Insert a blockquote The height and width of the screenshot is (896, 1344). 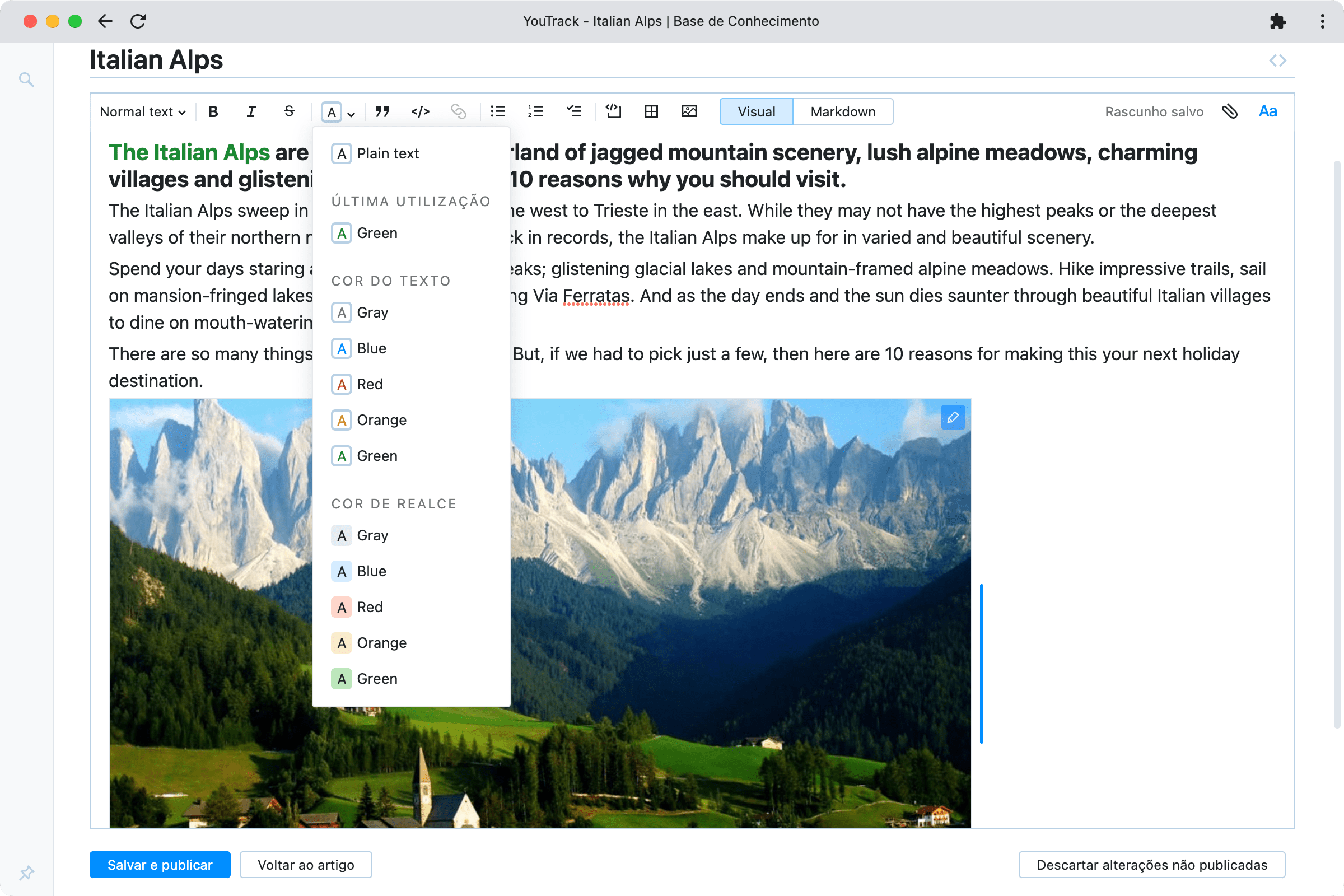382,111
